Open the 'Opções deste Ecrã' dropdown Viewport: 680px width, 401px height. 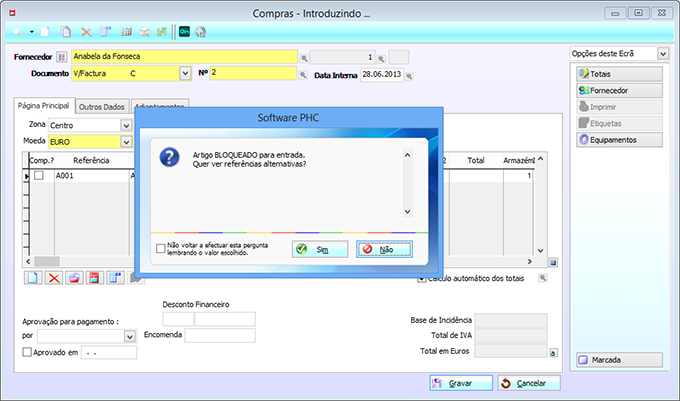click(663, 54)
